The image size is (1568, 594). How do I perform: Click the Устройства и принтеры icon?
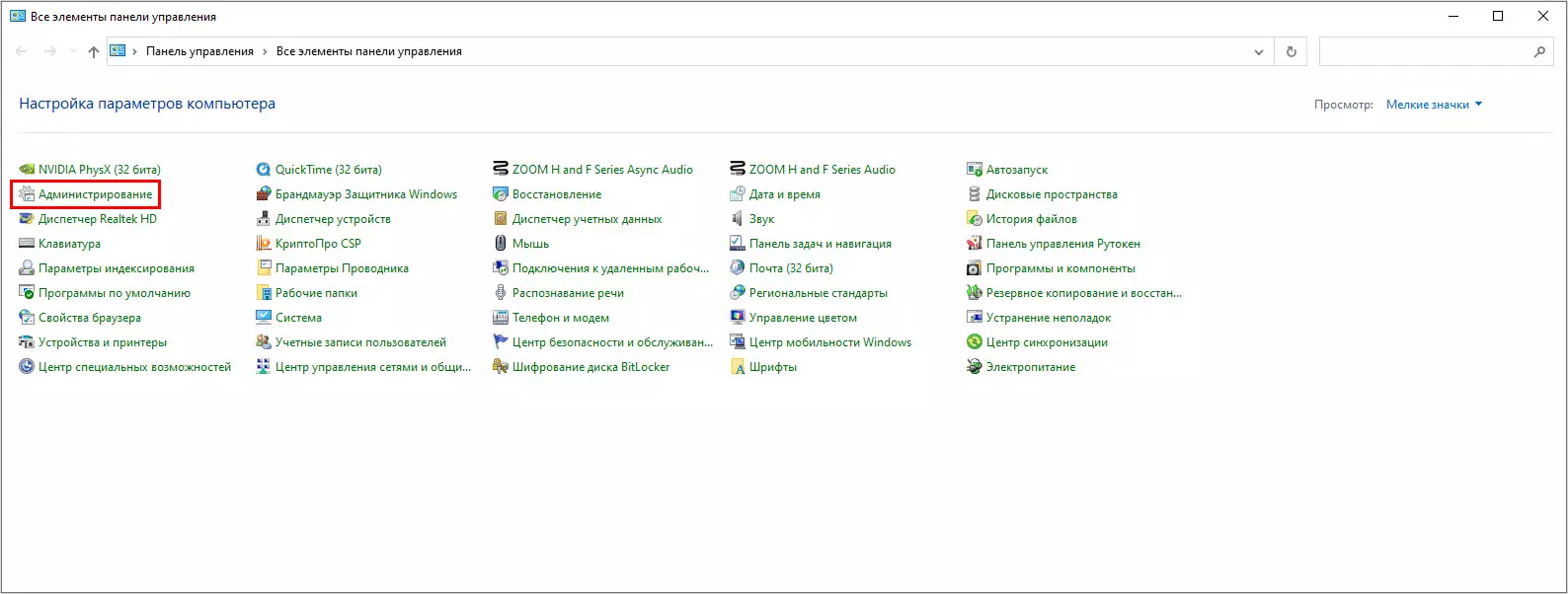pyautogui.click(x=27, y=342)
